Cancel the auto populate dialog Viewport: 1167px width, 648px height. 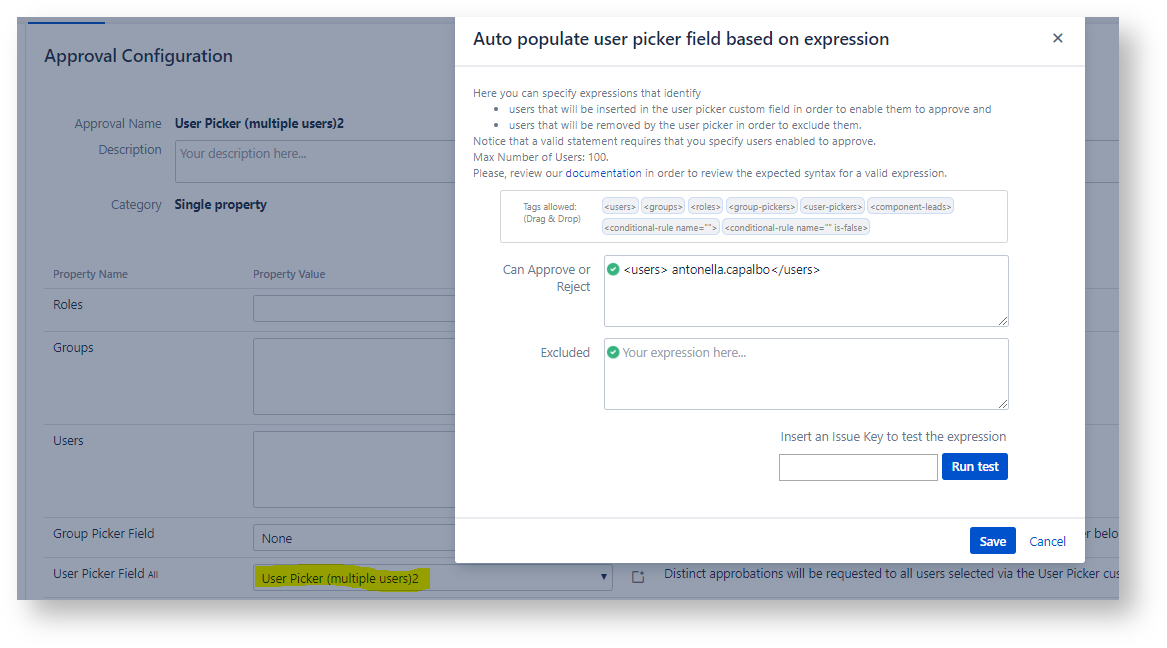tap(1047, 541)
